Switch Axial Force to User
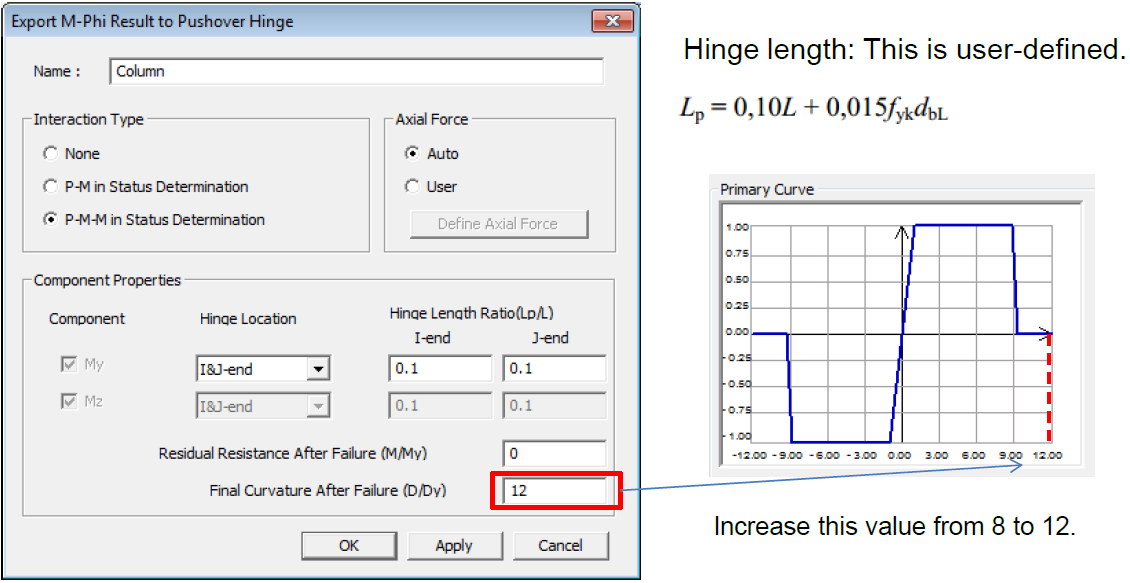This screenshot has height=583, width=1130. click(412, 187)
